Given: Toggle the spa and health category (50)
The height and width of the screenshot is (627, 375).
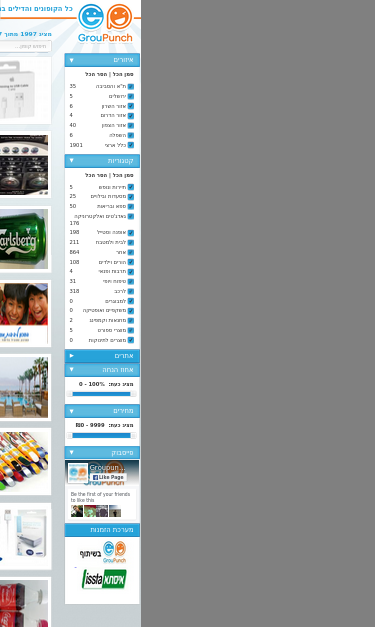Looking at the screenshot, I should 131,206.
